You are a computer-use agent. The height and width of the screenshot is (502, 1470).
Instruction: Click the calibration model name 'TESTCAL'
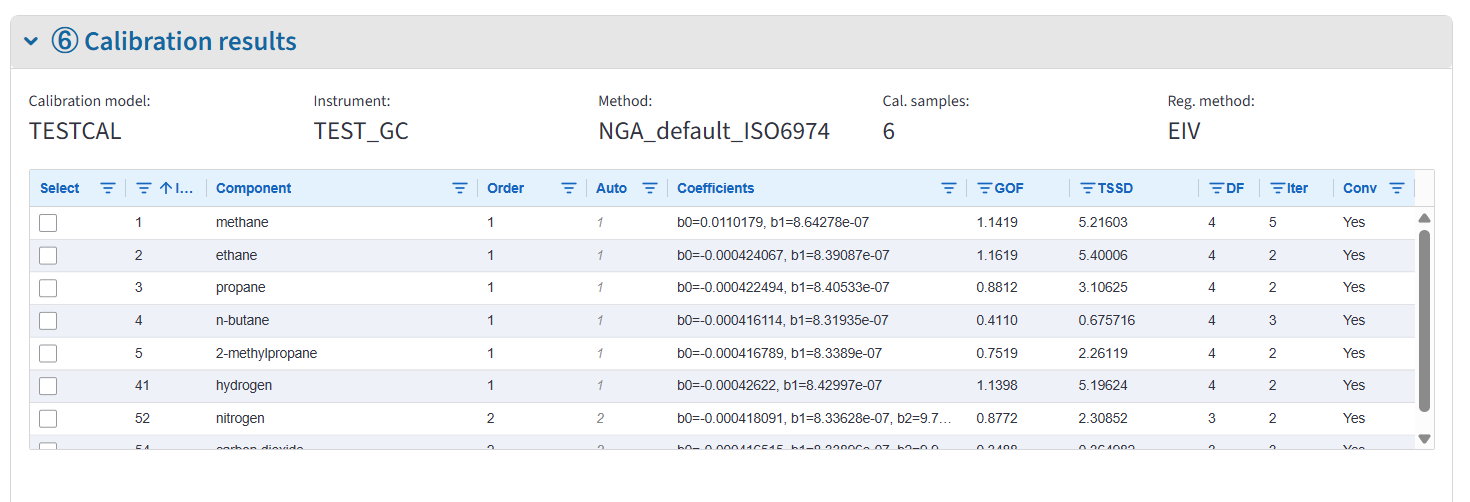pyautogui.click(x=75, y=131)
